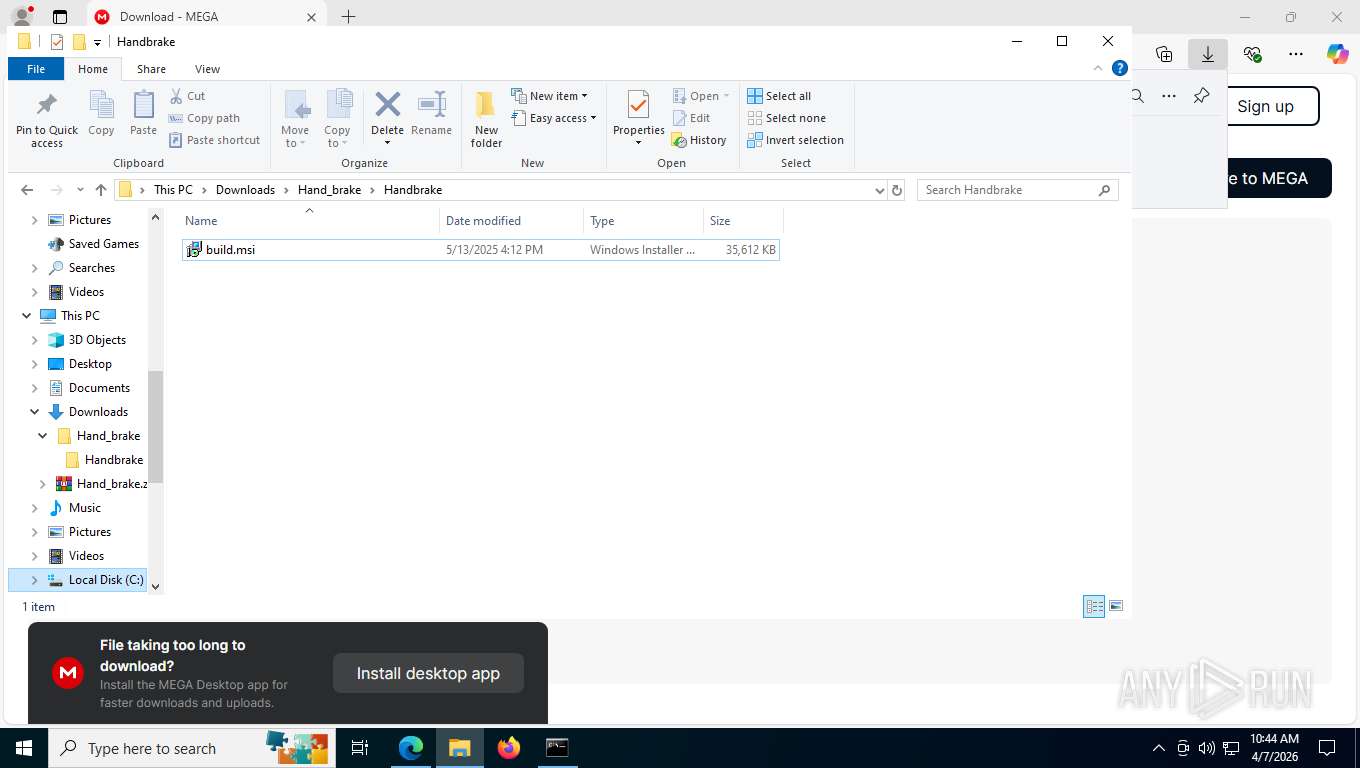Open Firefox from the taskbar

(509, 748)
